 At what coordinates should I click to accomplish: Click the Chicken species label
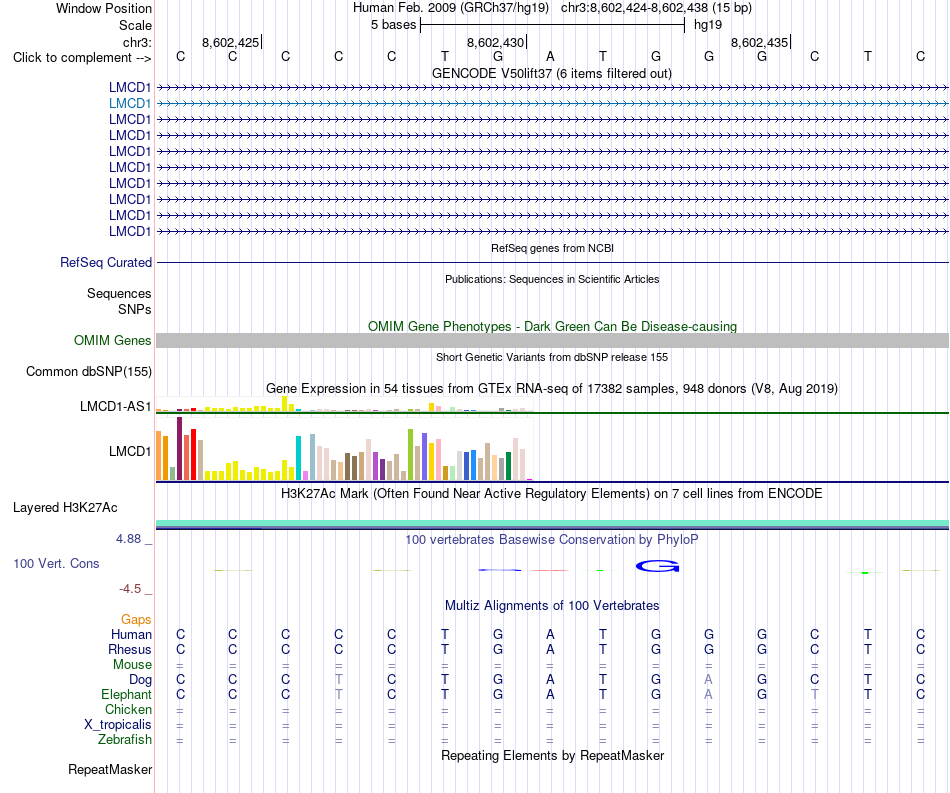pyautogui.click(x=128, y=709)
